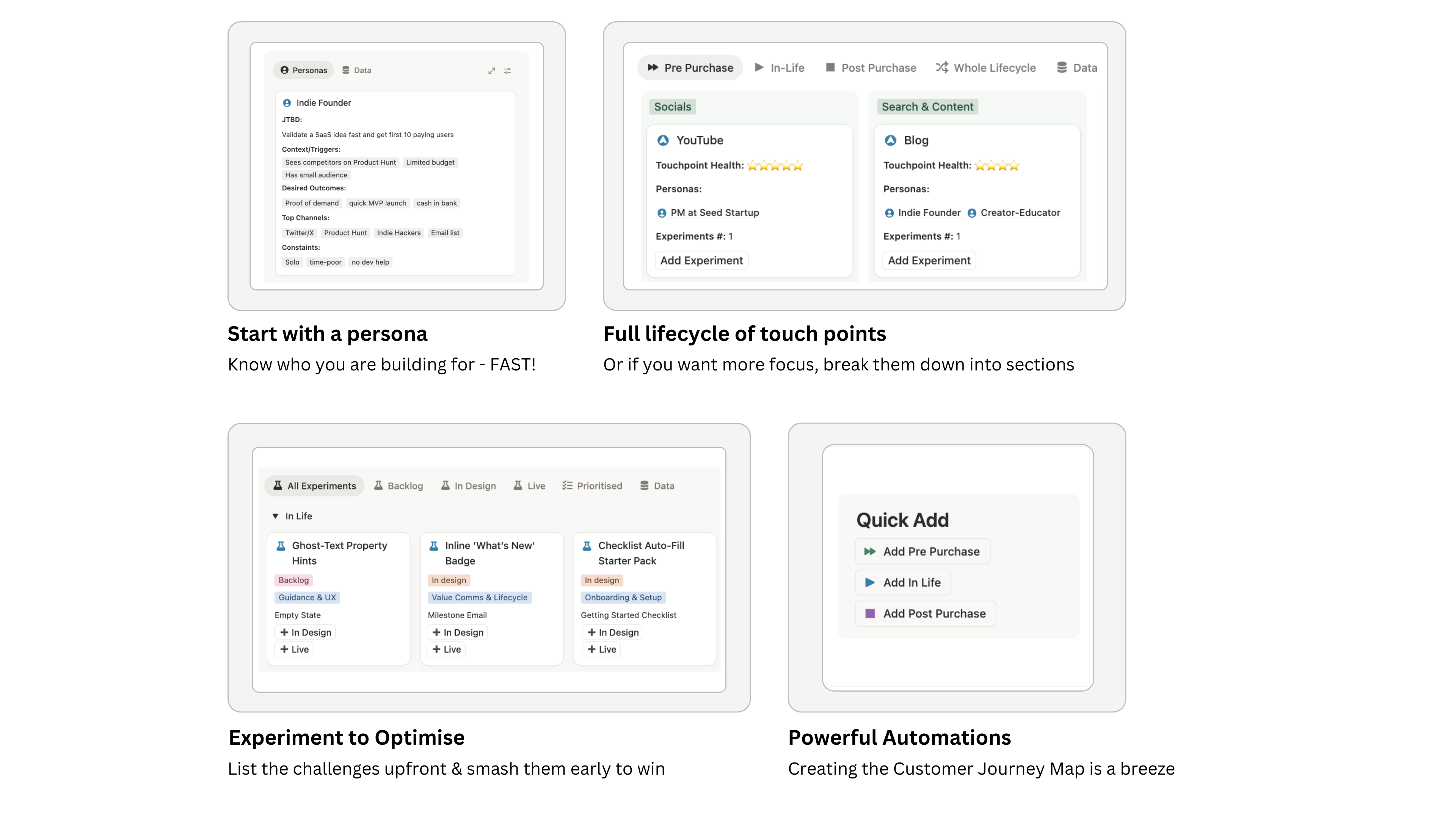Click the expand arrows icon in Personas panel
The width and height of the screenshot is (1456, 819).
pyautogui.click(x=491, y=71)
